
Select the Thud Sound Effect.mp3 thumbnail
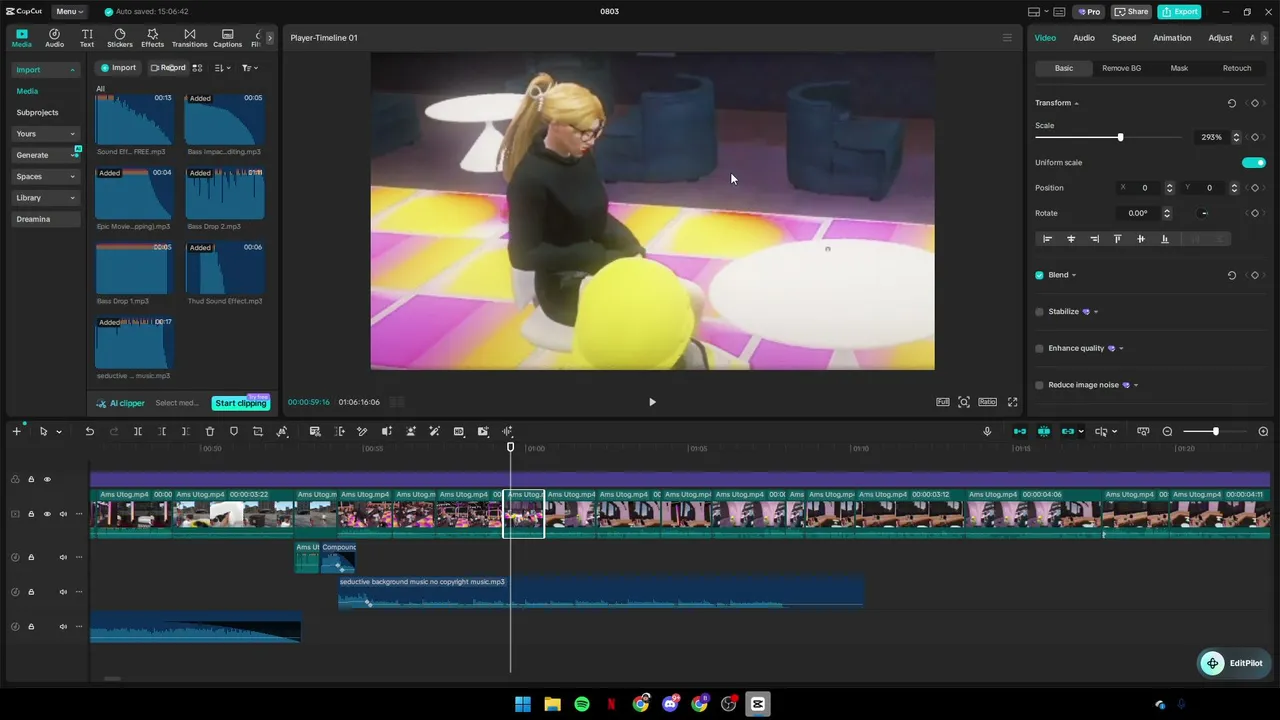coord(225,267)
